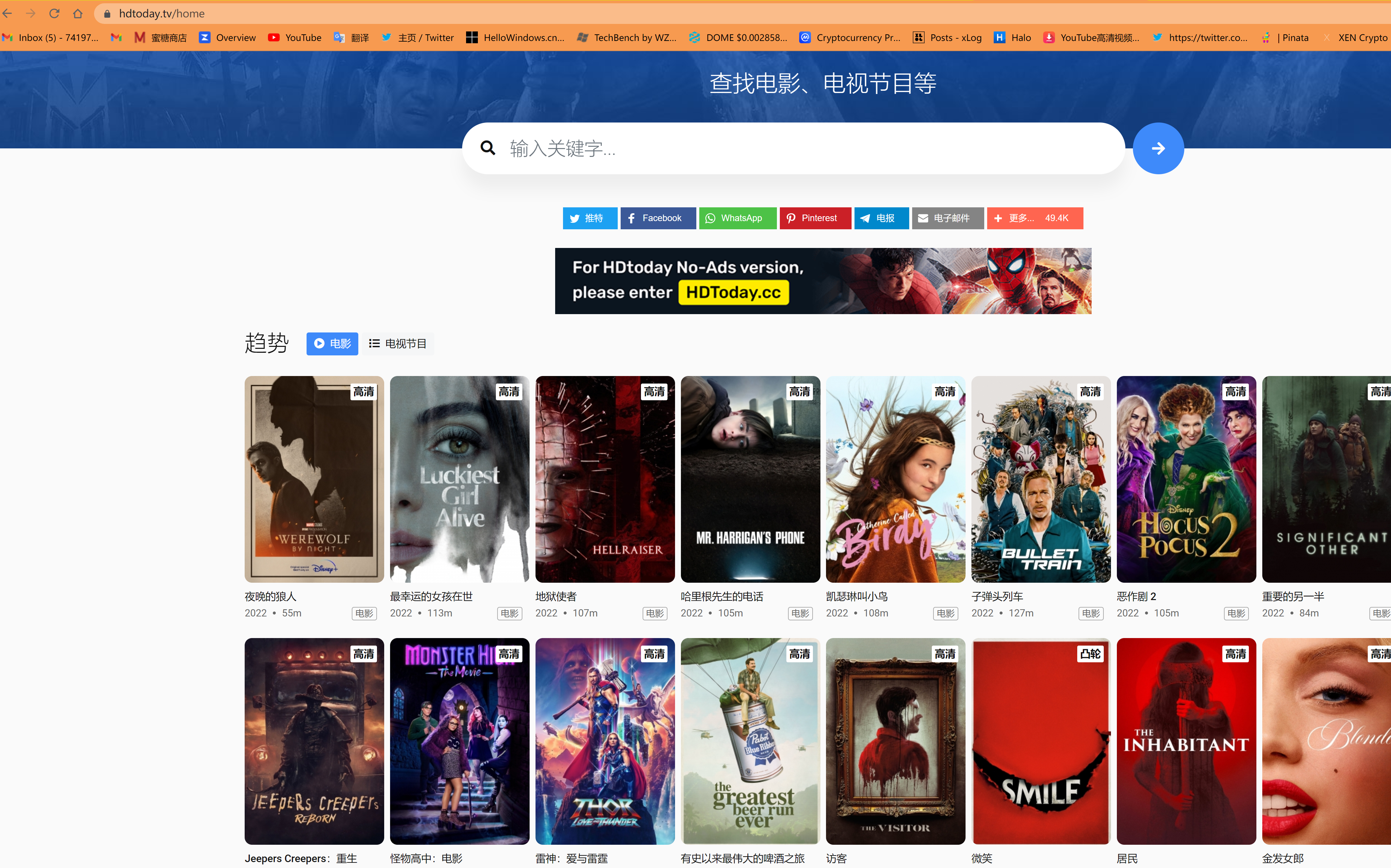The width and height of the screenshot is (1391, 868).
Task: Share via the Twitter 推特 button
Action: pos(590,218)
